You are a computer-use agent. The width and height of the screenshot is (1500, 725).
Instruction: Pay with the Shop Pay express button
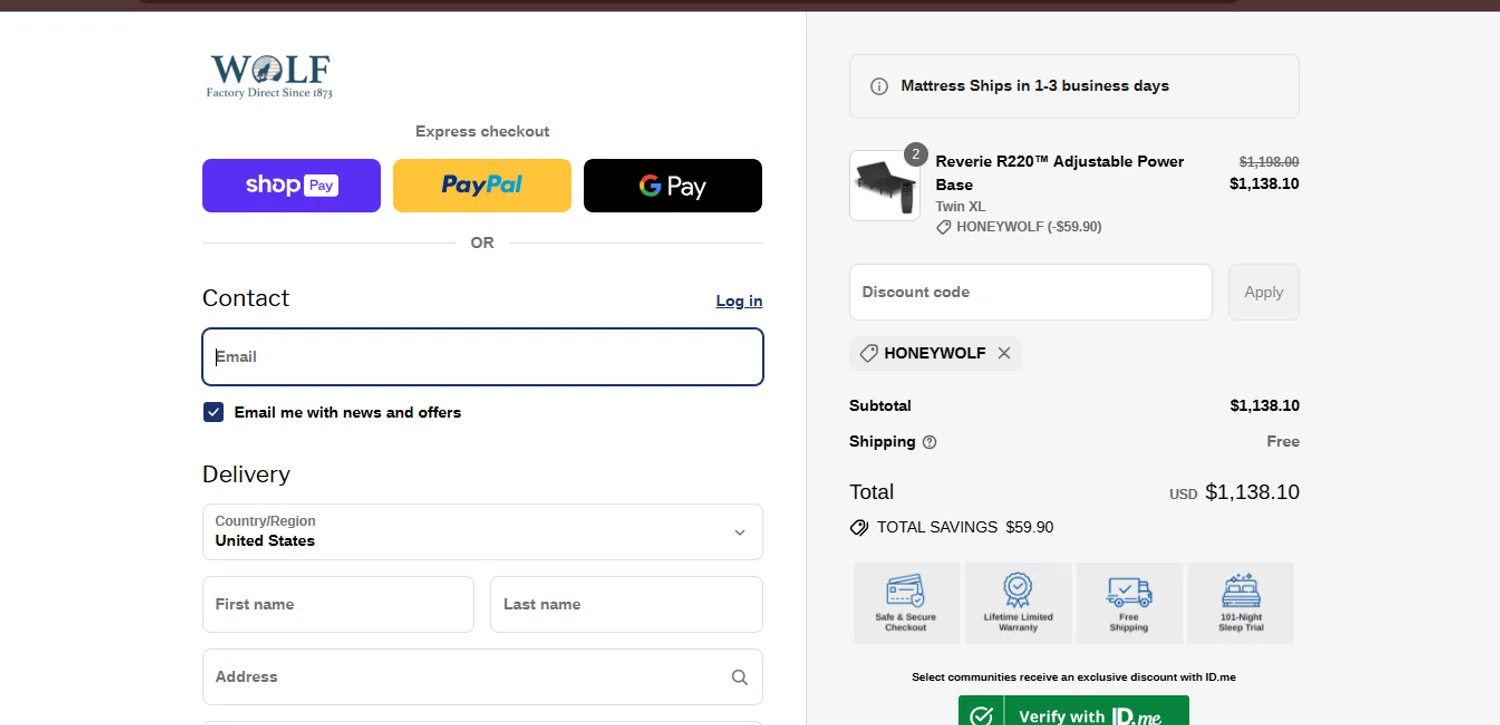coord(291,186)
